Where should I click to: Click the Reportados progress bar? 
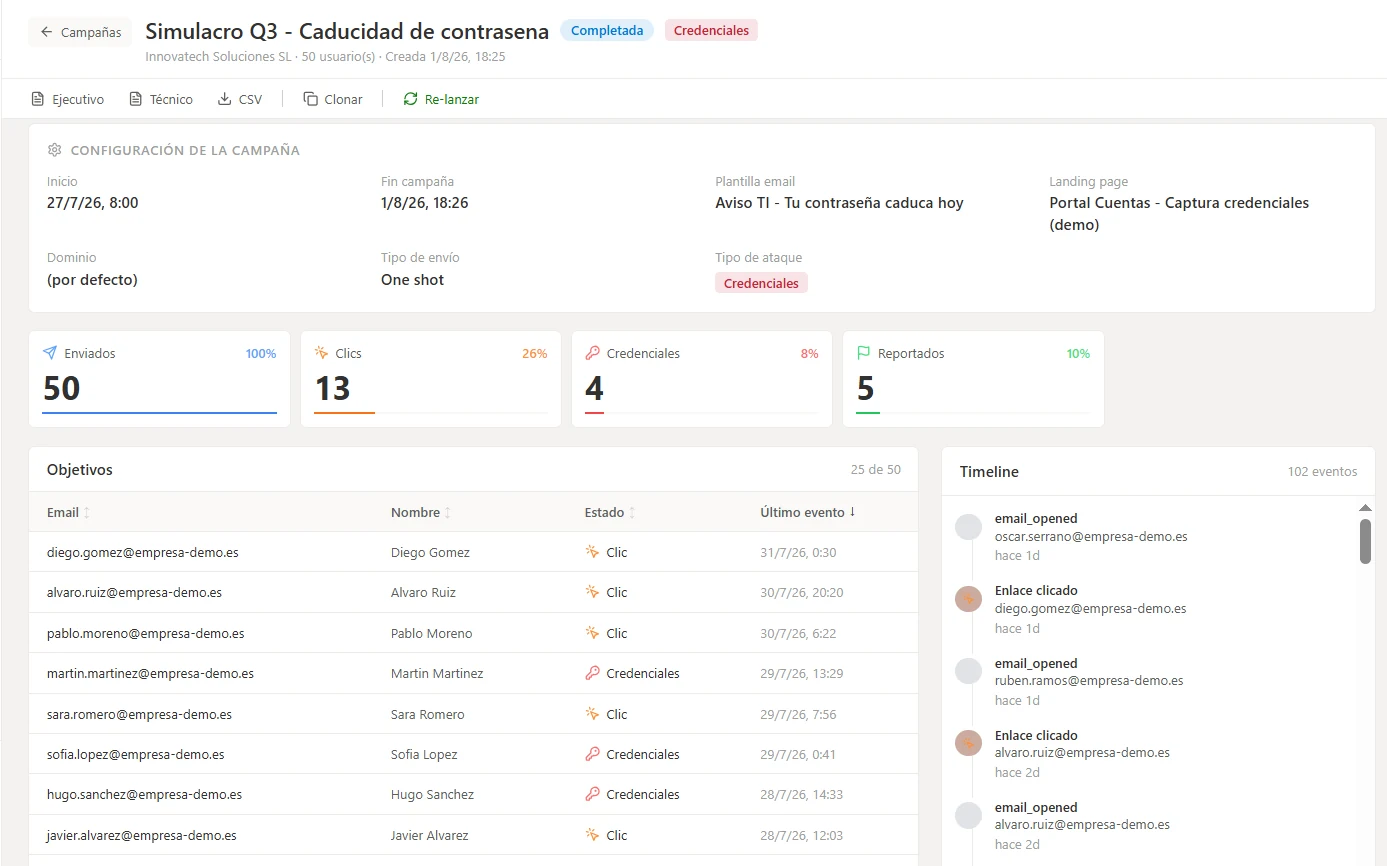coord(972,412)
